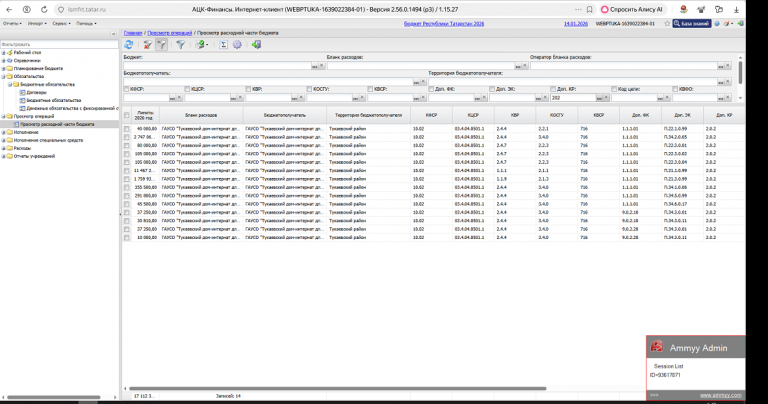This screenshot has width=768, height=404.
Task: Open the Договоры document item
Action: click(36, 92)
